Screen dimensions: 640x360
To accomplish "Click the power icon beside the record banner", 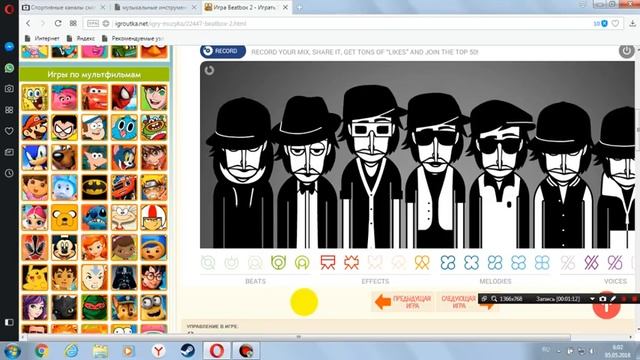I will point(626,51).
